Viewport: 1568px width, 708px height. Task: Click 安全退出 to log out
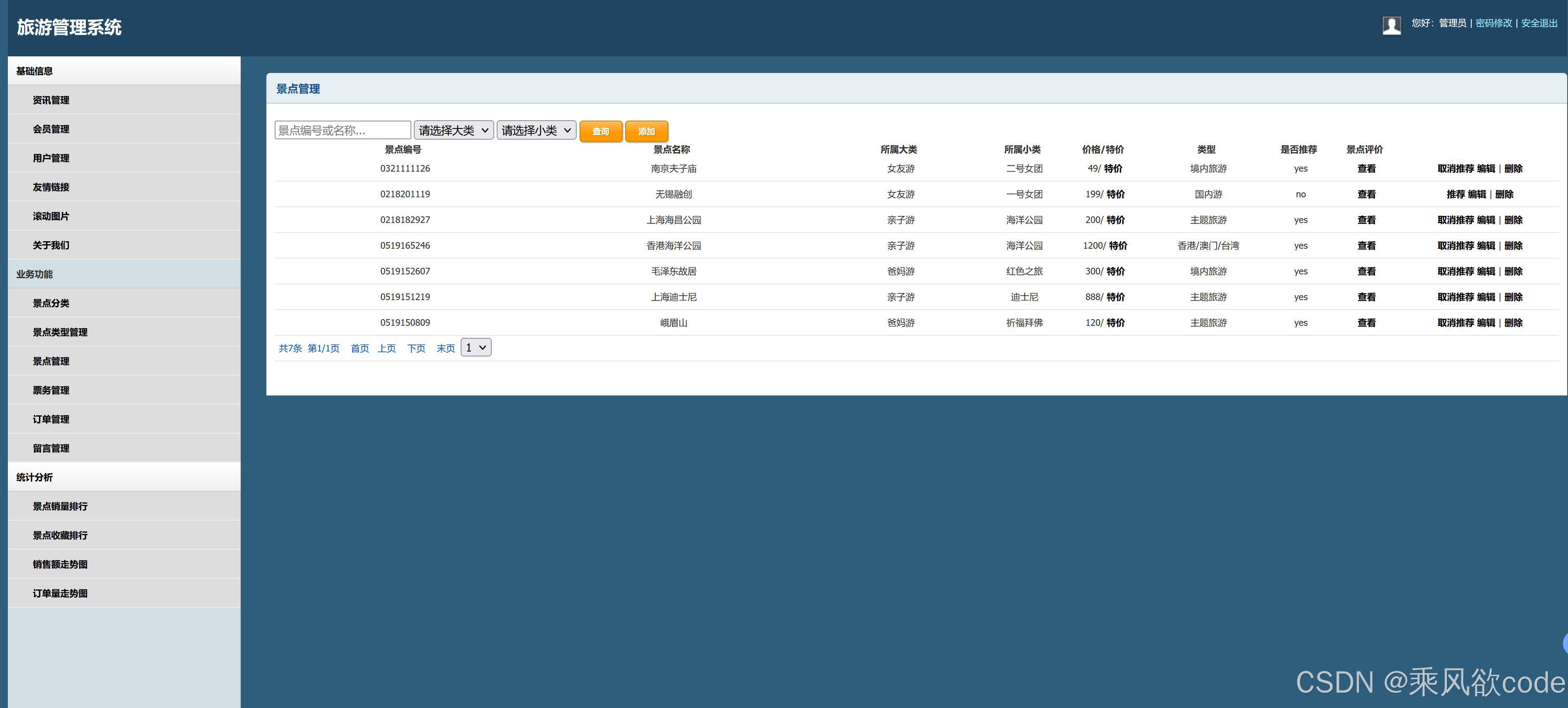(1539, 23)
